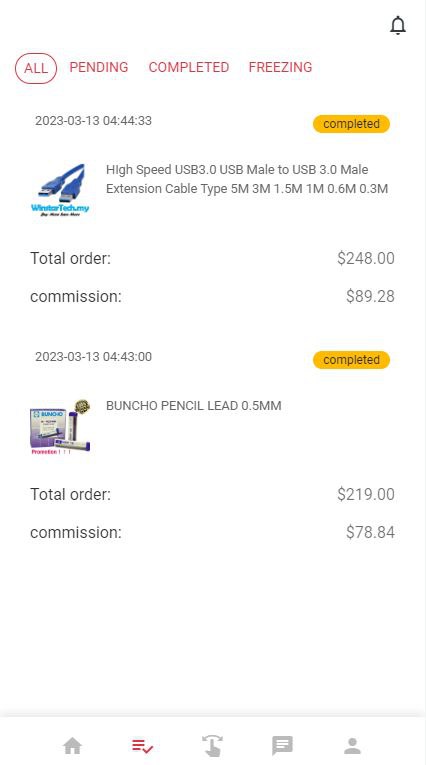
Task: Click the Buncho pencil lead thumbnail
Action: 60,427
